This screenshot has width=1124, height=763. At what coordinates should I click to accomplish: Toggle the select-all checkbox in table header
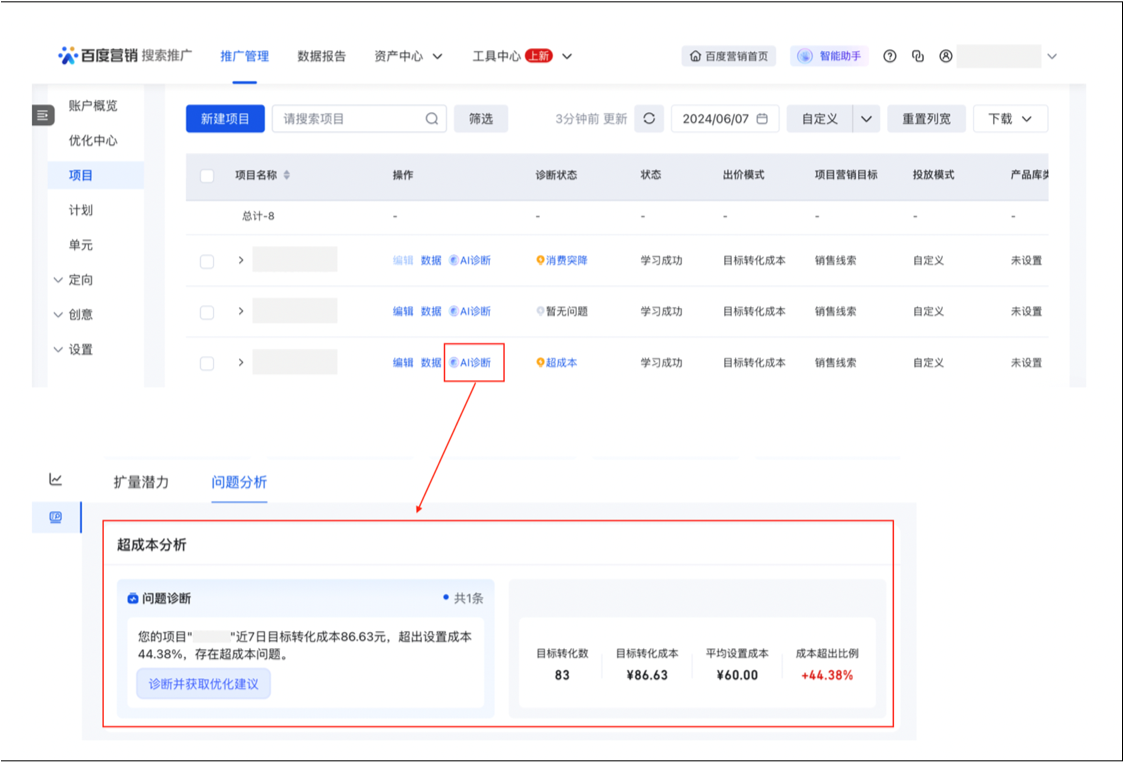pyautogui.click(x=207, y=176)
